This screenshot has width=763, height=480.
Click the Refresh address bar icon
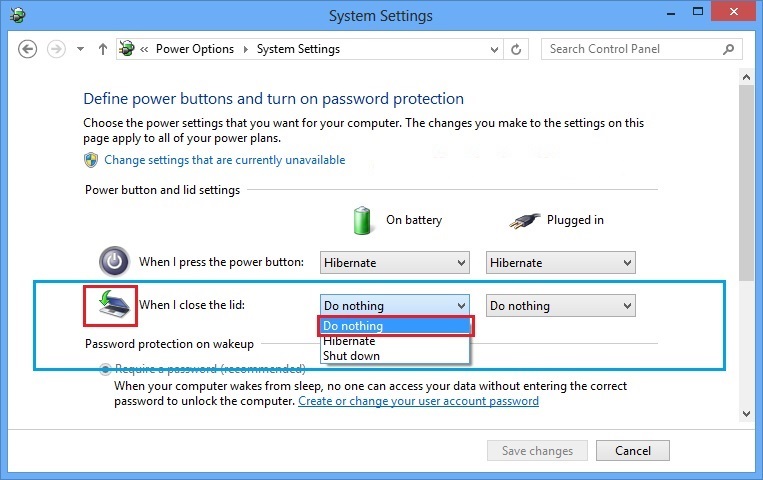coord(516,49)
